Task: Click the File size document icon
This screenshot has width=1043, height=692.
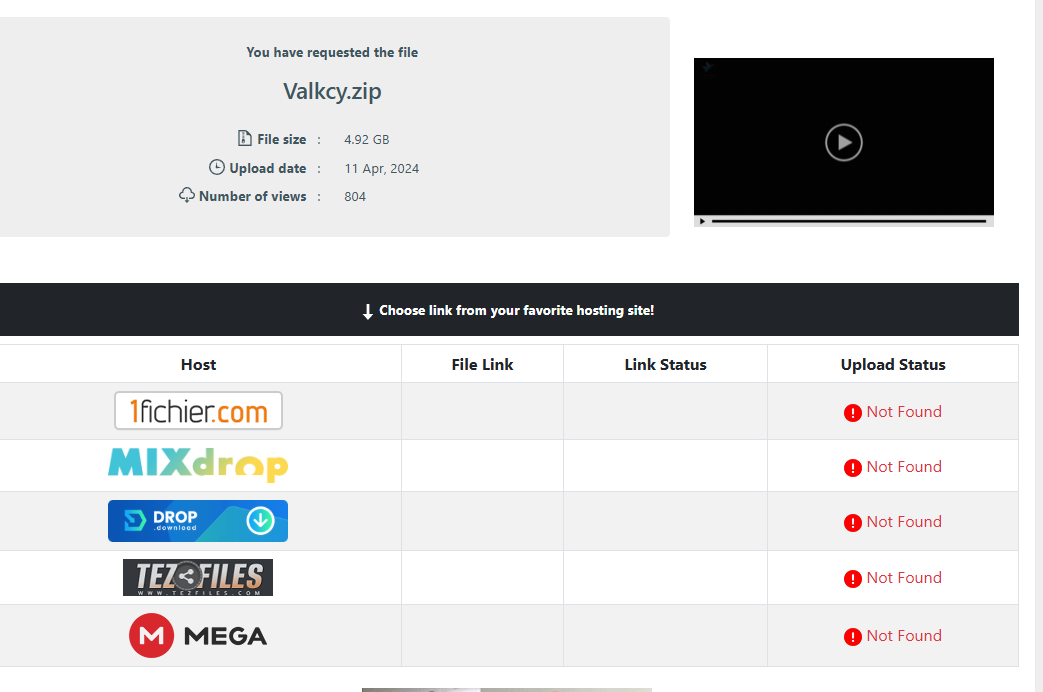Action: (245, 138)
